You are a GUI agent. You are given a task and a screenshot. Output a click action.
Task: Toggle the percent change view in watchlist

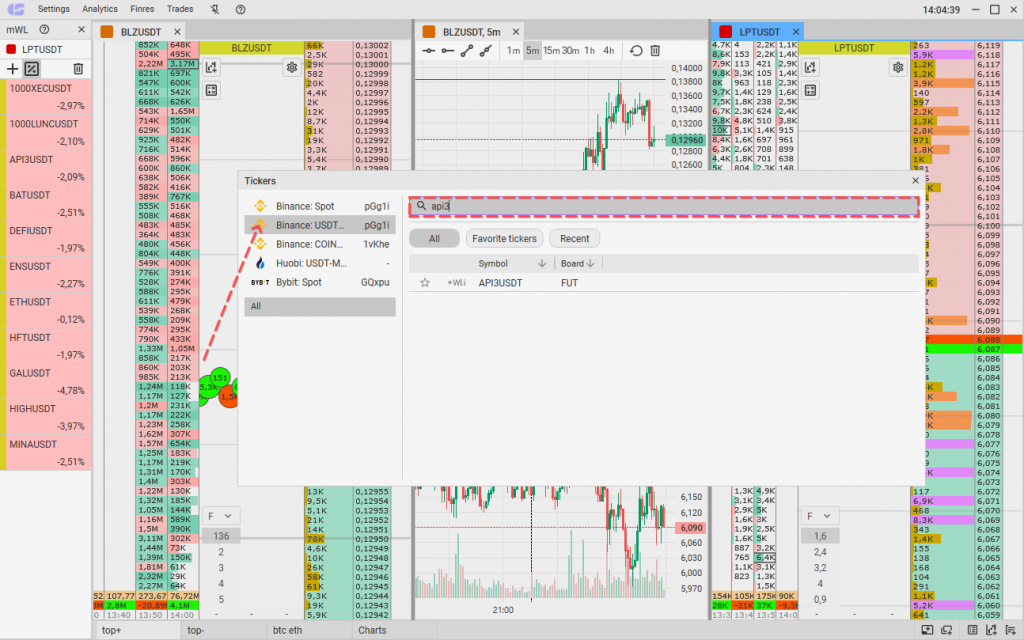point(31,69)
